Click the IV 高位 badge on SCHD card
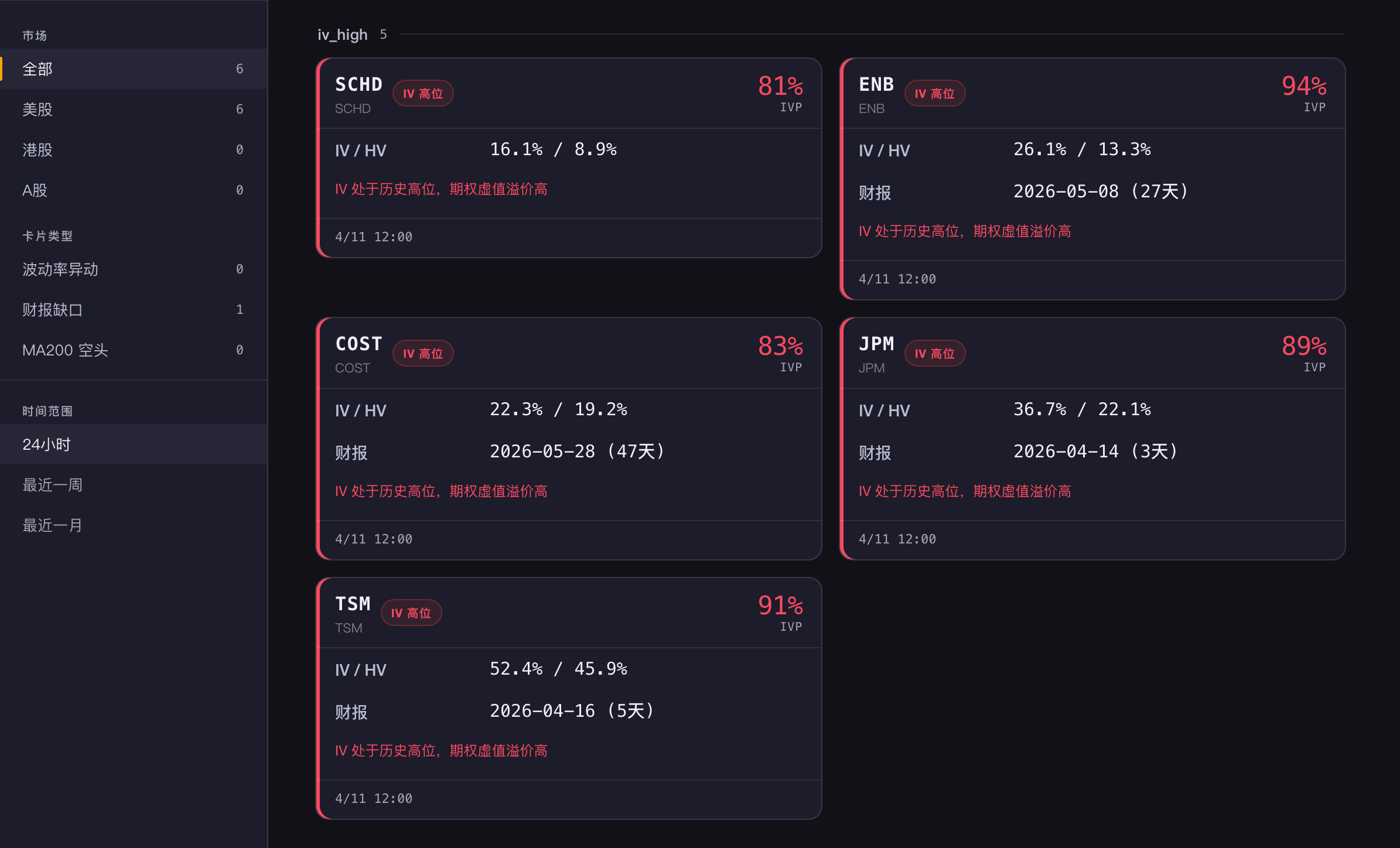 click(423, 93)
